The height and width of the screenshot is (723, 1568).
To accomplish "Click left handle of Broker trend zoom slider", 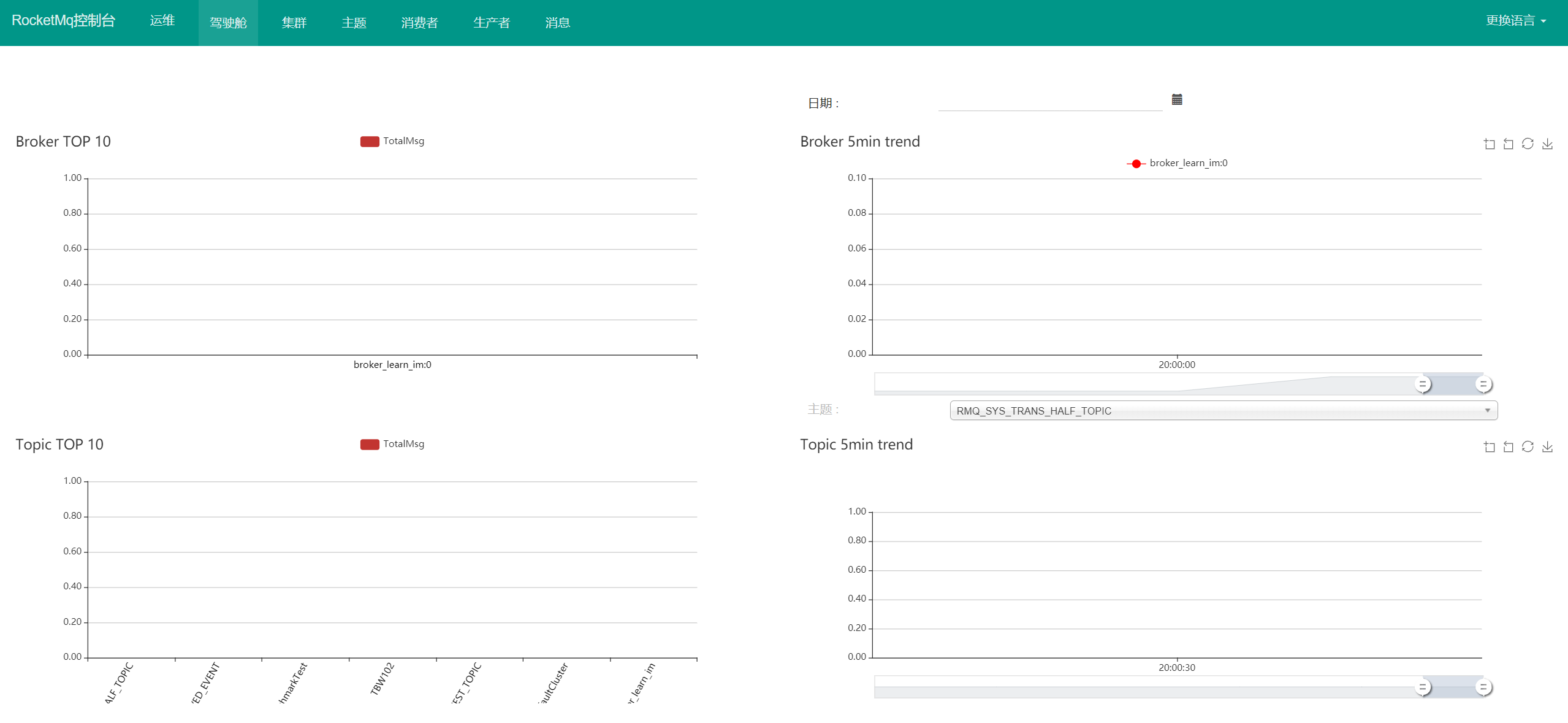I will pyautogui.click(x=1422, y=384).
